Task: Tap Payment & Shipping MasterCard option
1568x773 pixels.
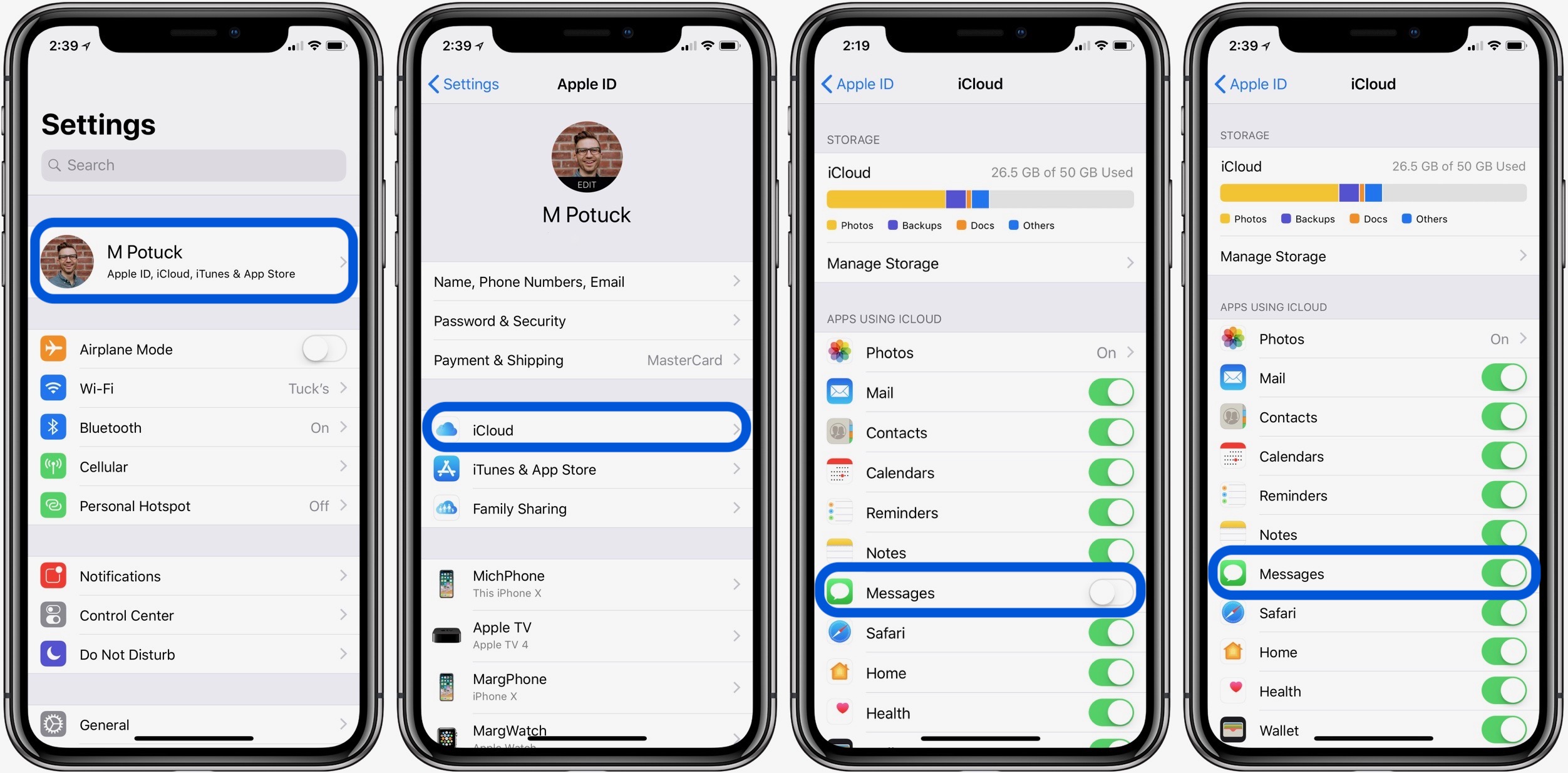Action: 588,360
